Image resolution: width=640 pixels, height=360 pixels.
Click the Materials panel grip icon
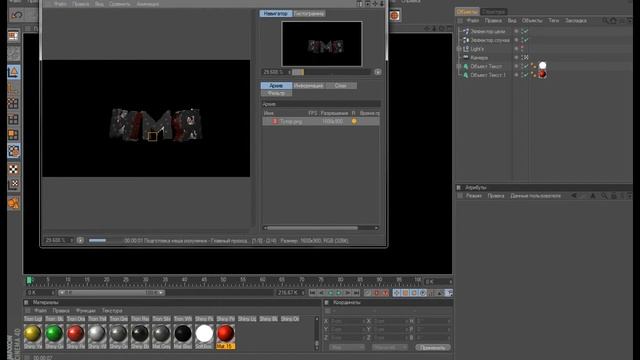click(x=27, y=302)
